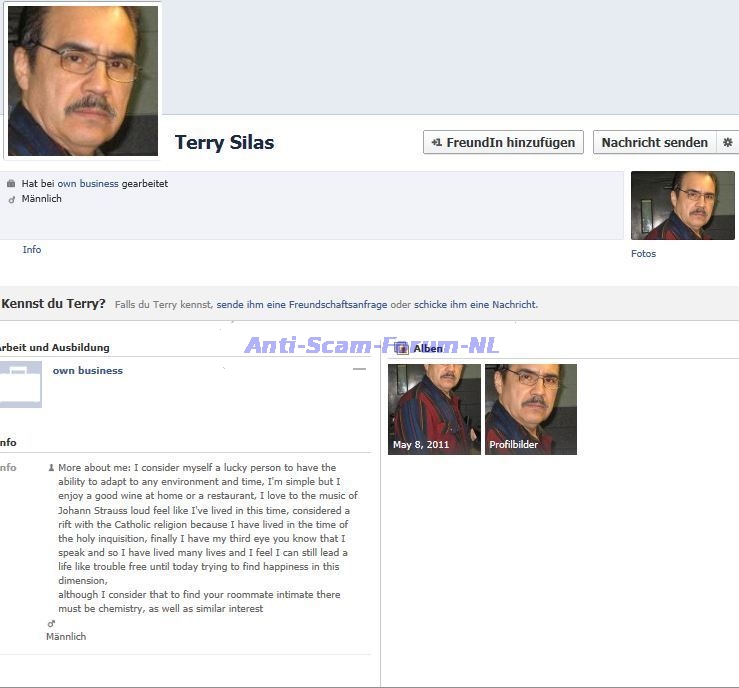Click the briefcase work icon
The height and width of the screenshot is (688, 739).
click(11, 184)
